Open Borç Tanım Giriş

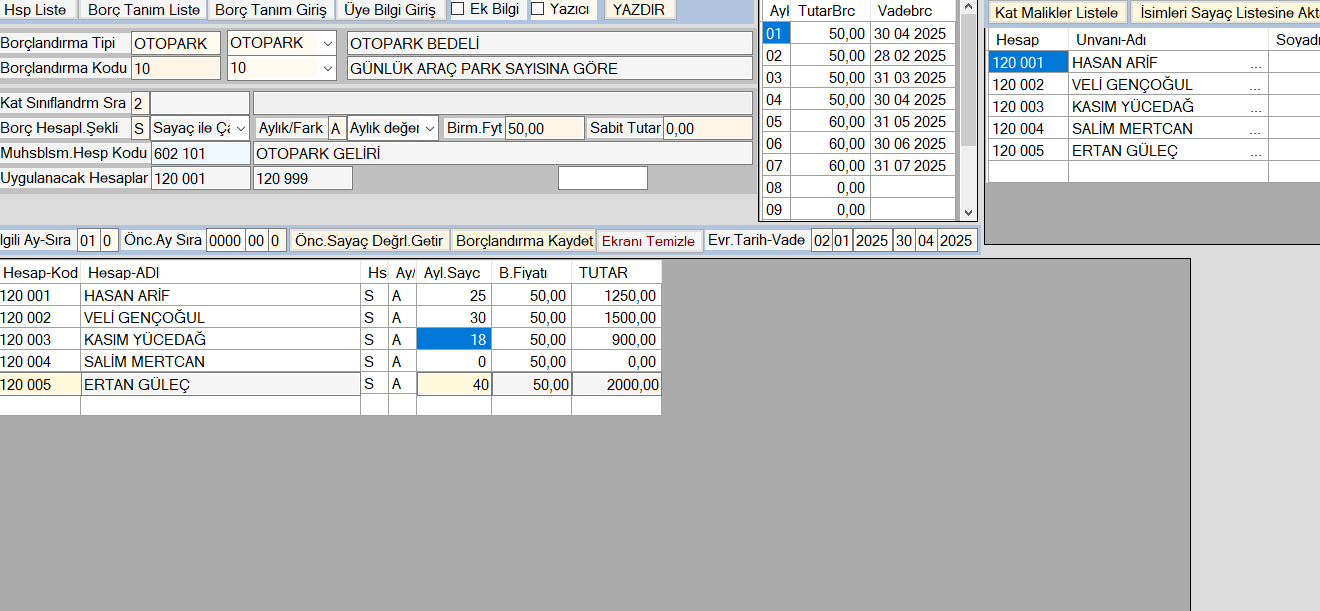(x=272, y=10)
